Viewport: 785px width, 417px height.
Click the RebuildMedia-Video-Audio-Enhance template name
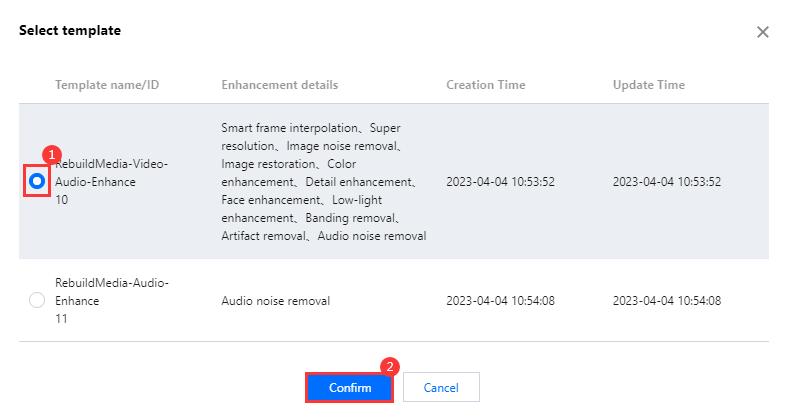coord(111,173)
